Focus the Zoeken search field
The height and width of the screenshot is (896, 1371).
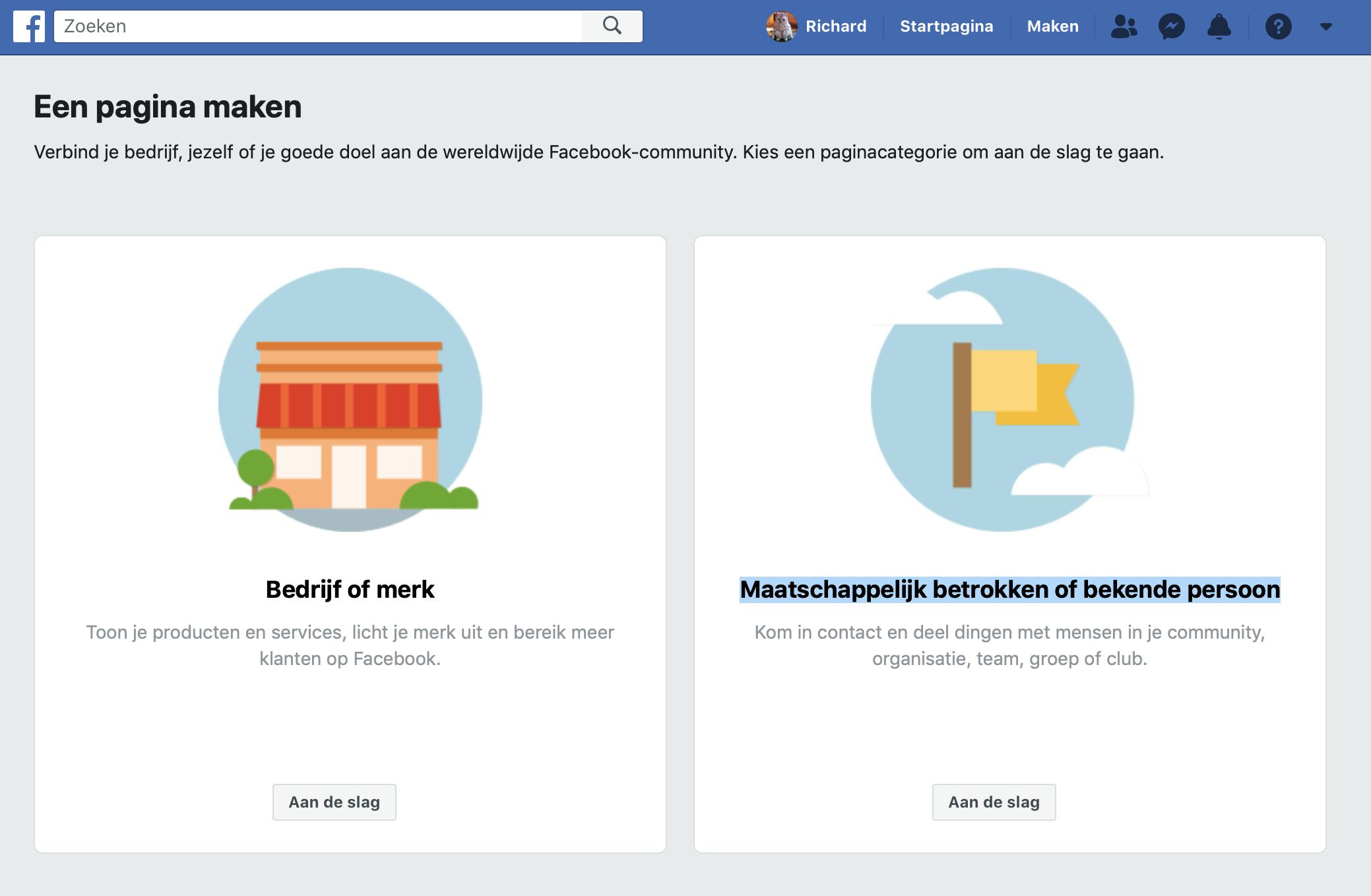point(317,26)
